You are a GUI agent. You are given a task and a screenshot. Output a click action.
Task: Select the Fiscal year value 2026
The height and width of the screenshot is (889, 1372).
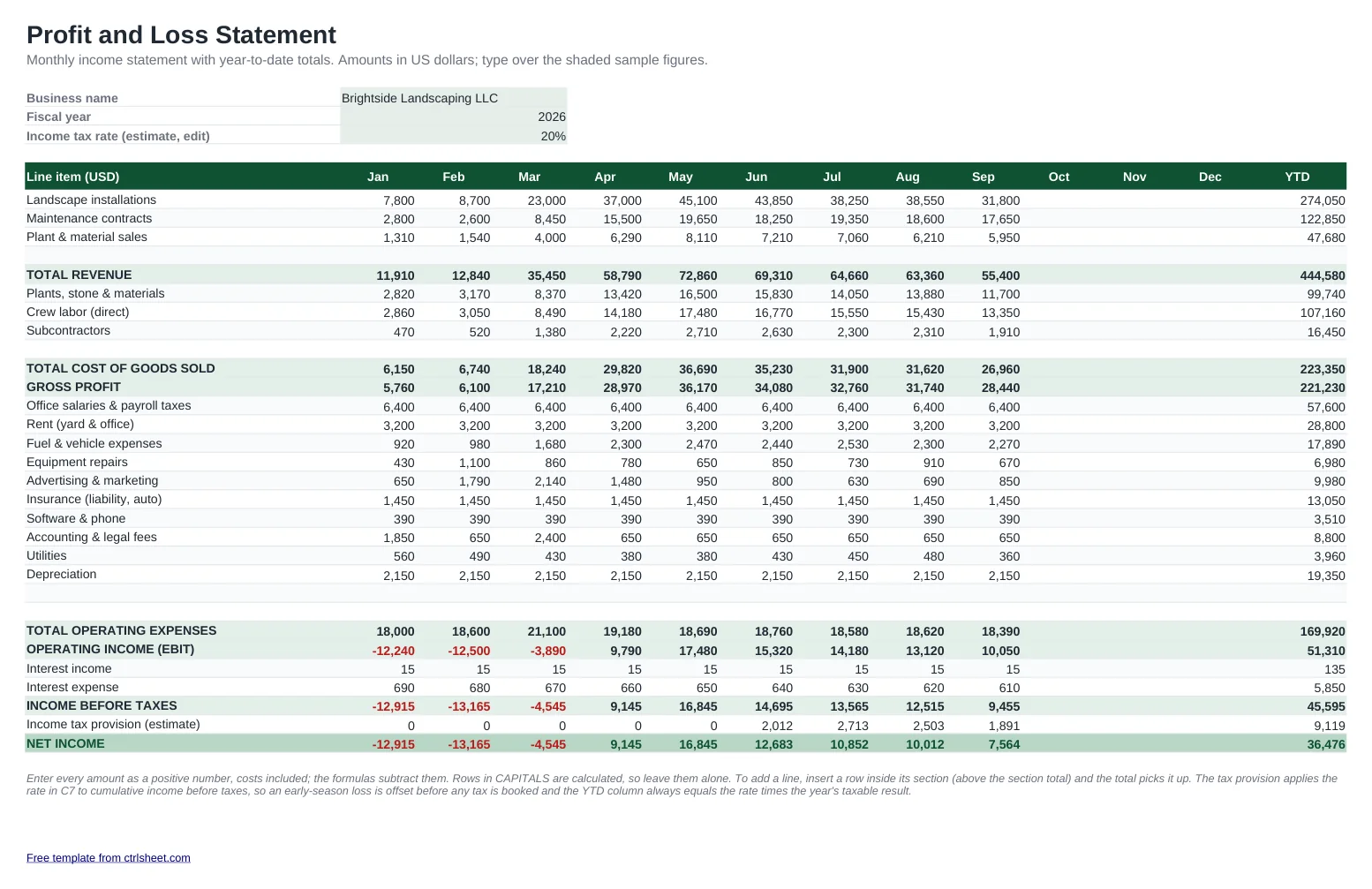[453, 117]
